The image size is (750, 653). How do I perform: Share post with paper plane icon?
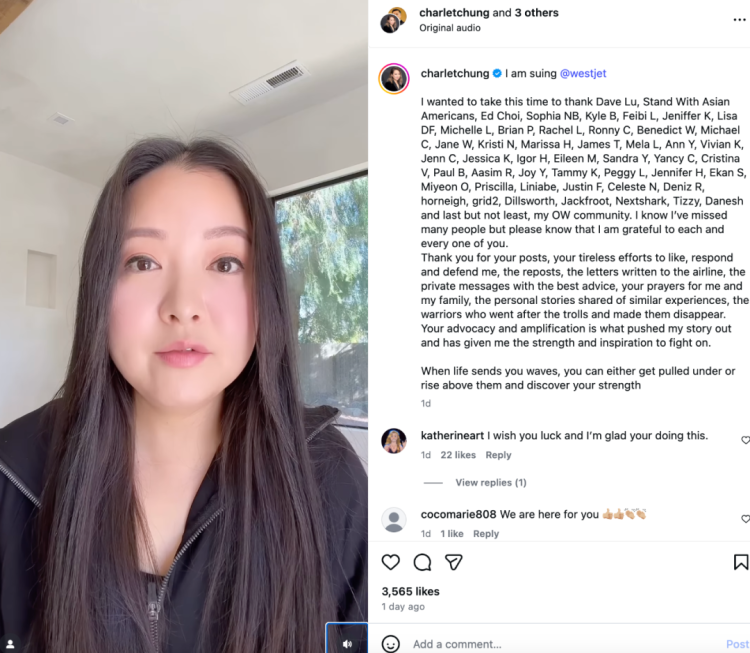(x=453, y=562)
